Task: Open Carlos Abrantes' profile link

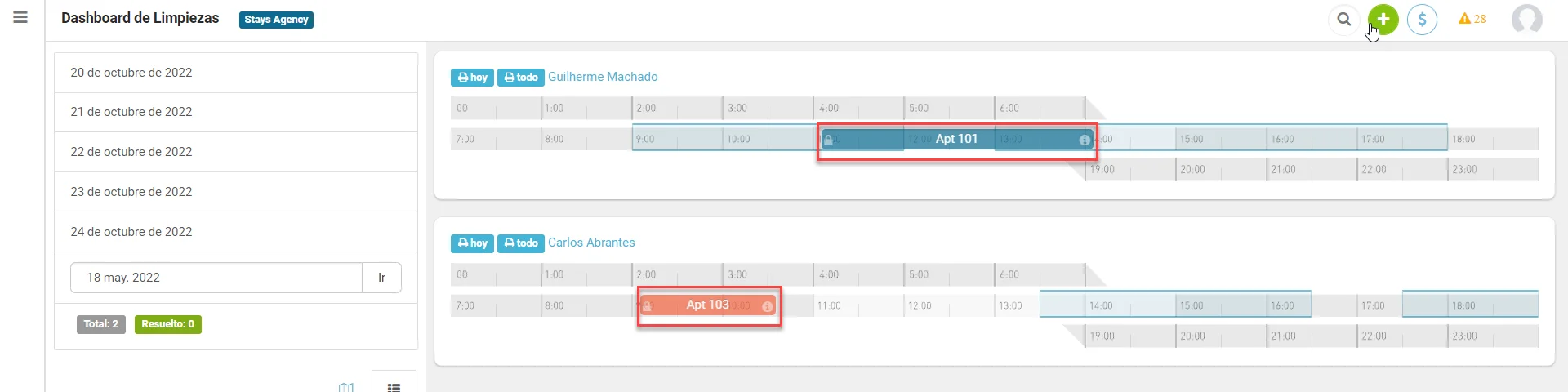Action: (591, 243)
